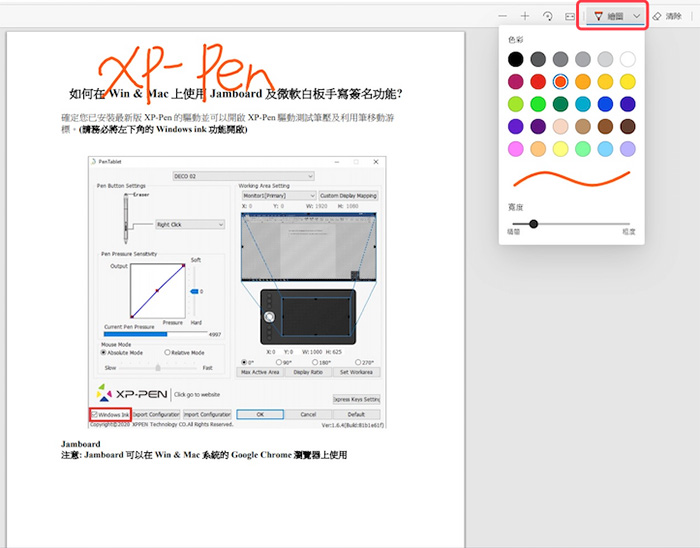Click the Max Active Area button
Image resolution: width=700 pixels, height=548 pixels.
click(260, 372)
